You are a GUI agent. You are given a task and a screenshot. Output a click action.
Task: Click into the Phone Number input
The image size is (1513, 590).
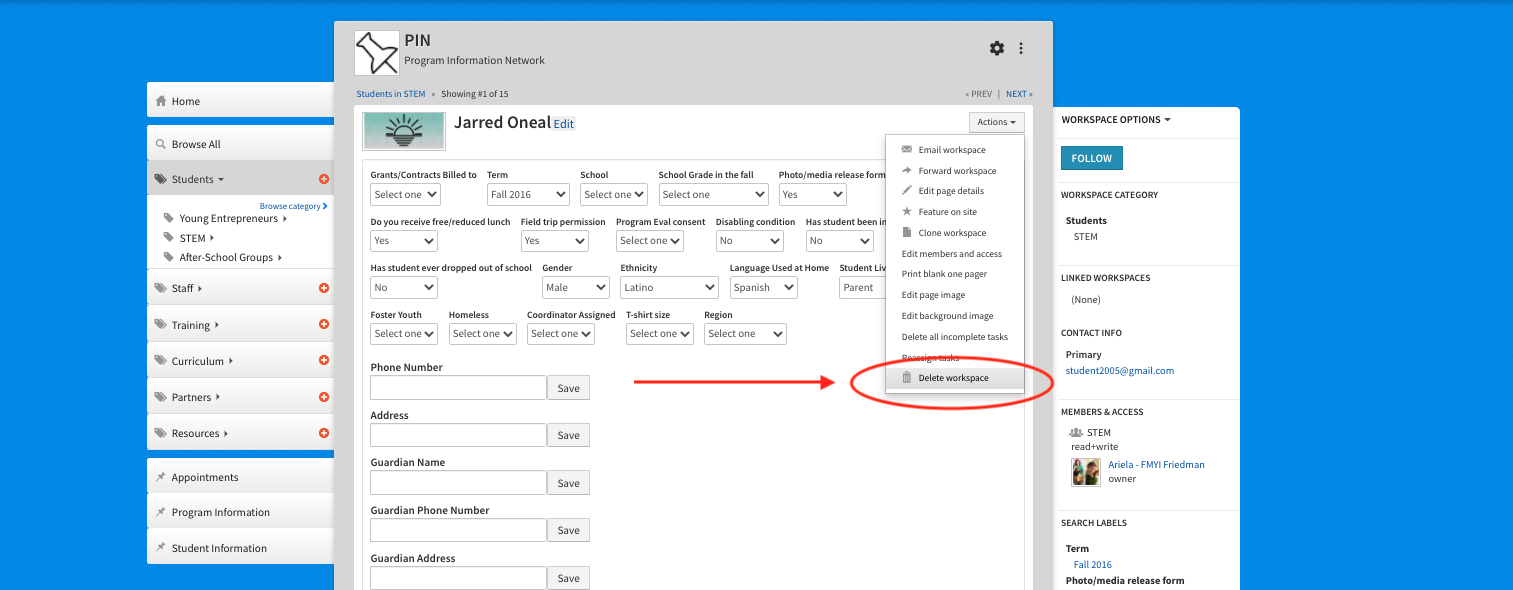tap(458, 388)
